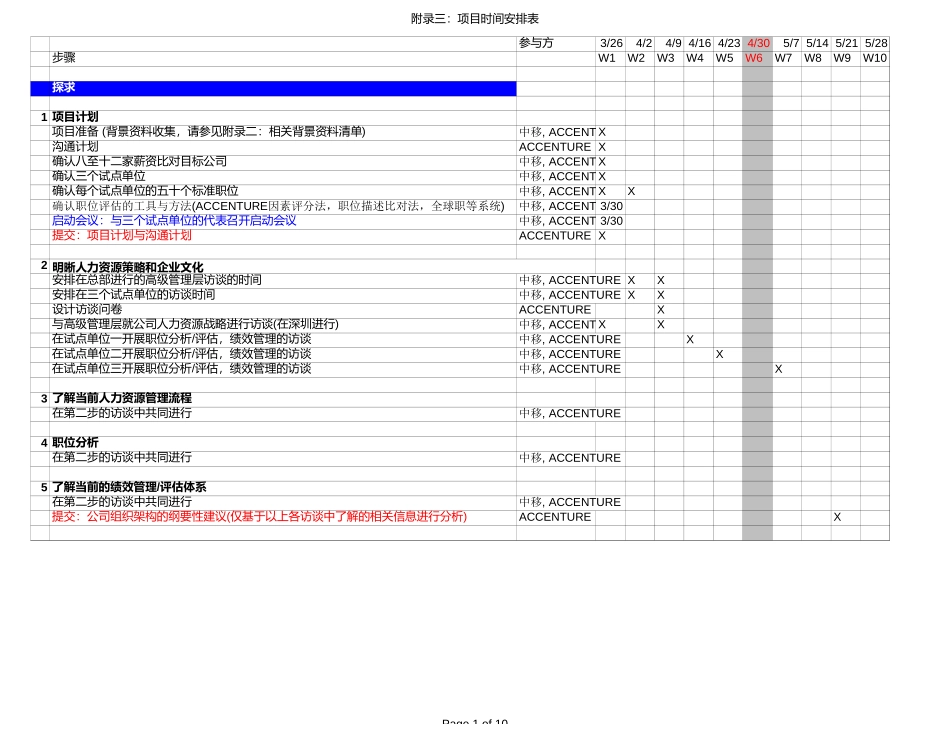Click the X mark in the 试点单位一 row
This screenshot has width=950, height=735.
pos(689,340)
